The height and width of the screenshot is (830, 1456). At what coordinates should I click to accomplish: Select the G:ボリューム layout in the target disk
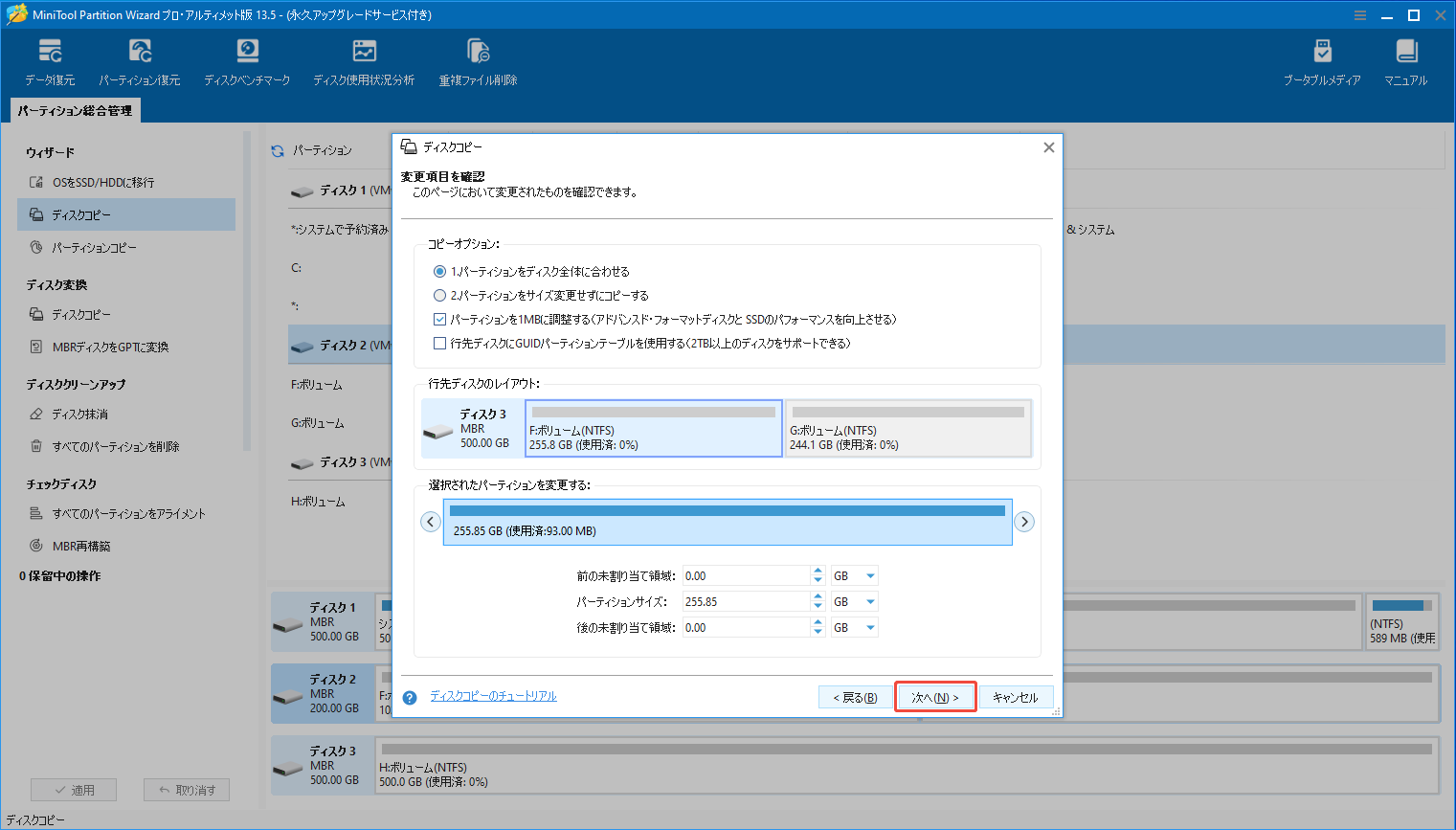[907, 428]
